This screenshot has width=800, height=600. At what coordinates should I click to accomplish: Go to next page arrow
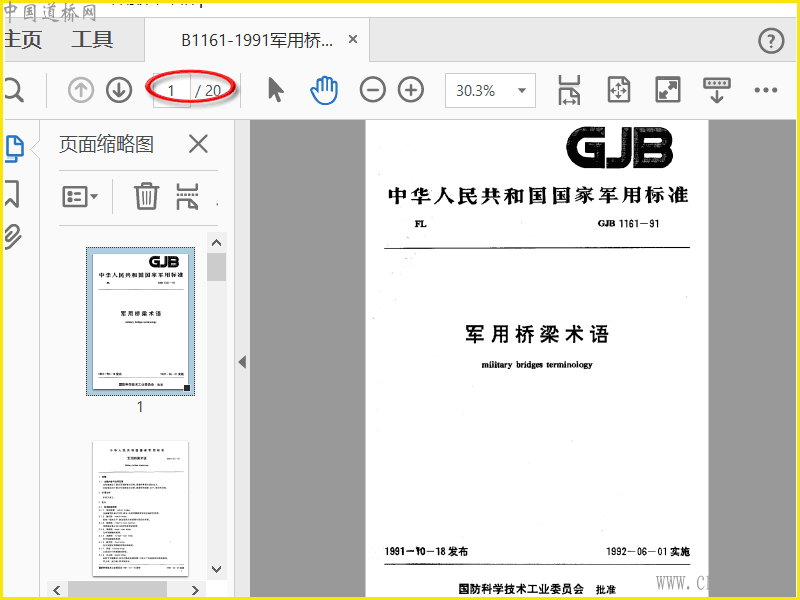click(119, 90)
